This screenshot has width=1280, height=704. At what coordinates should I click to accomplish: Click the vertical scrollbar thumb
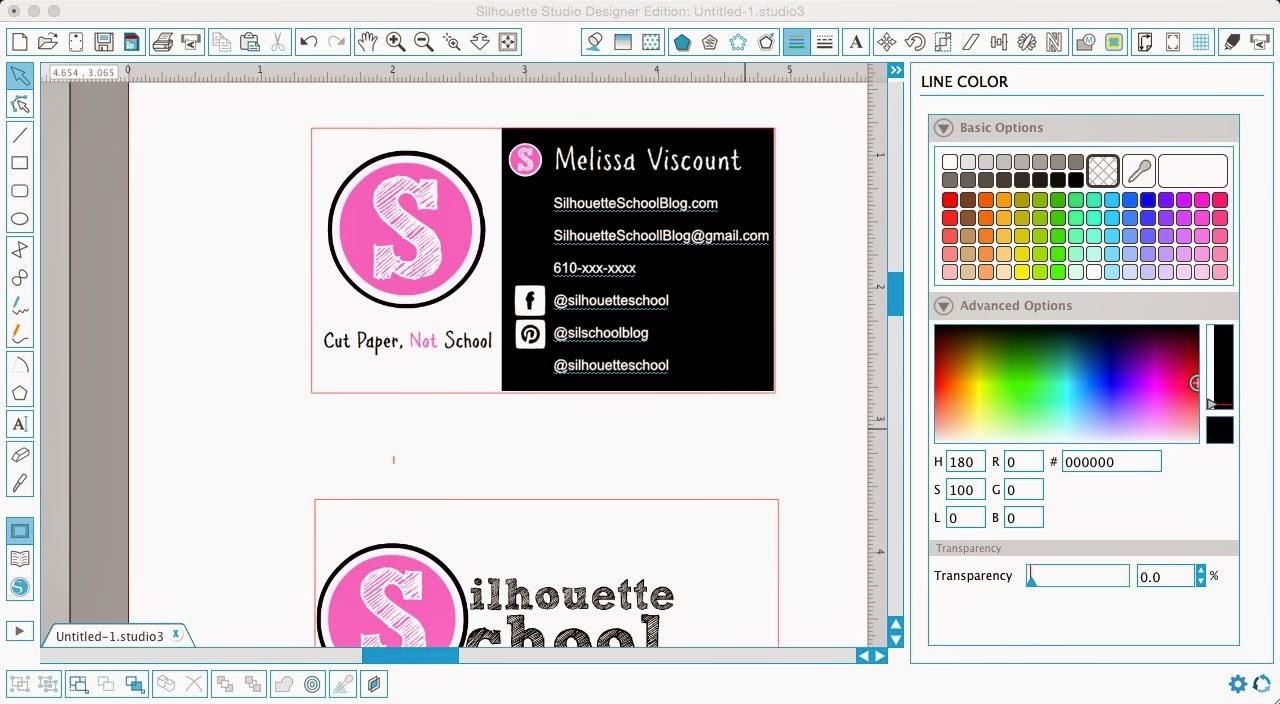tap(895, 294)
